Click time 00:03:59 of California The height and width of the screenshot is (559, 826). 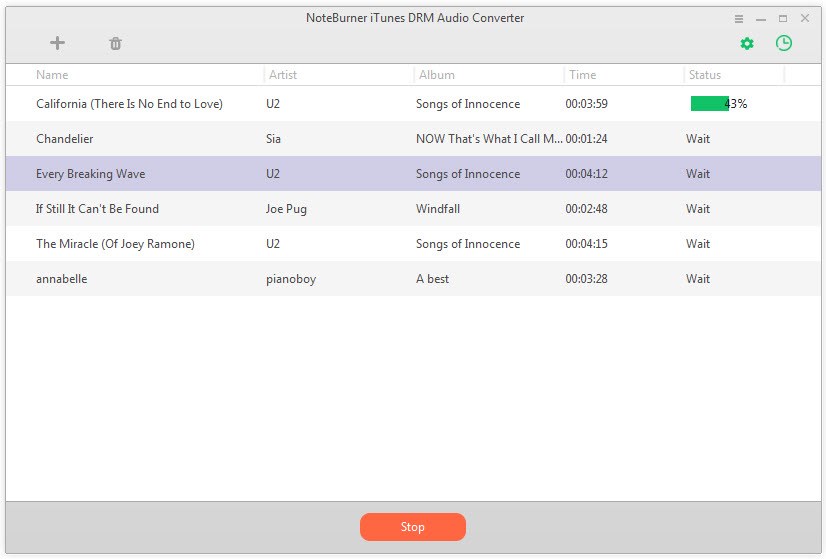tap(586, 104)
